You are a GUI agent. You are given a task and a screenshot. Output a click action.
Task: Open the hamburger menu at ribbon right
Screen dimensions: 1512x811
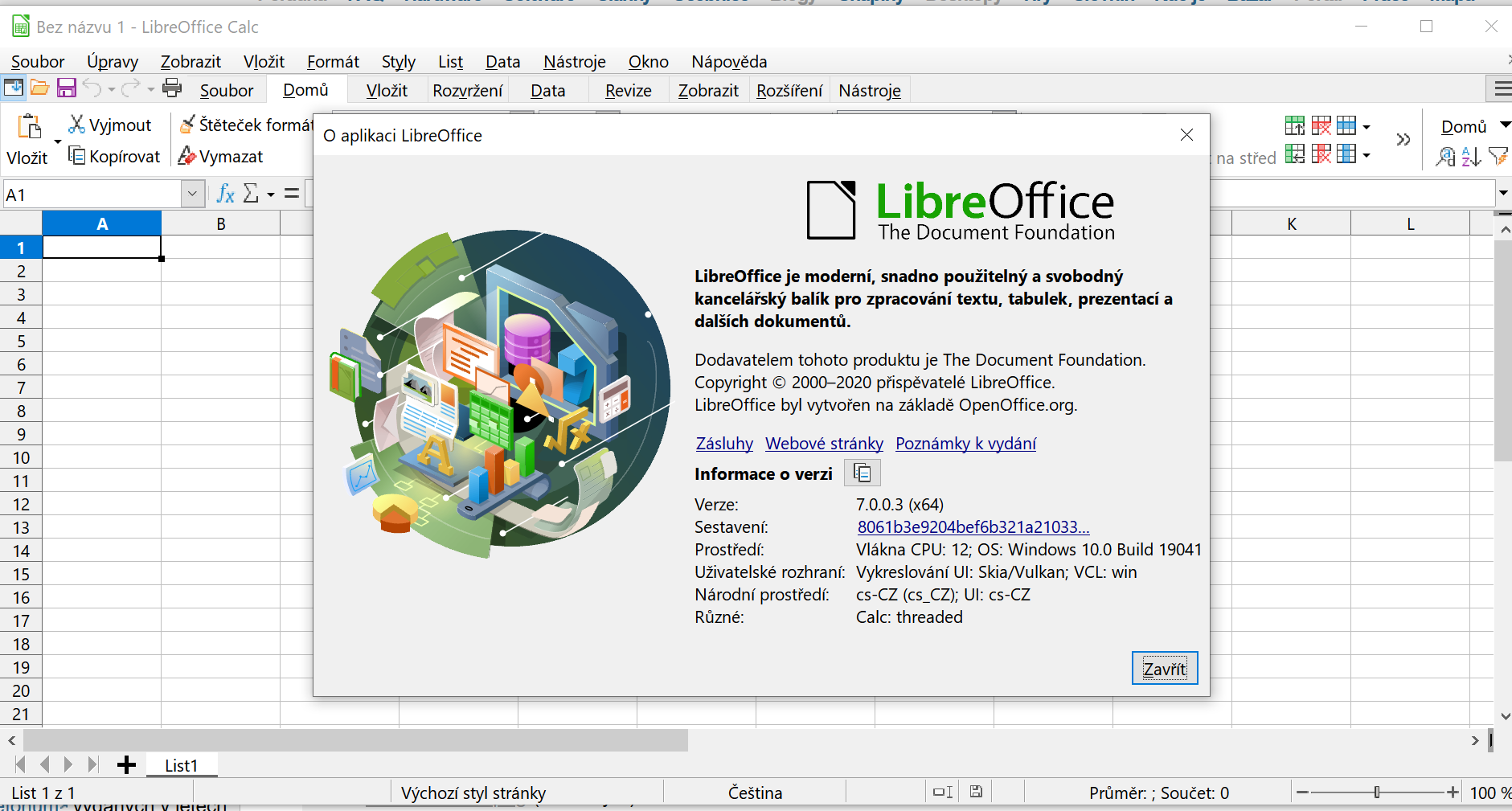pyautogui.click(x=1502, y=89)
